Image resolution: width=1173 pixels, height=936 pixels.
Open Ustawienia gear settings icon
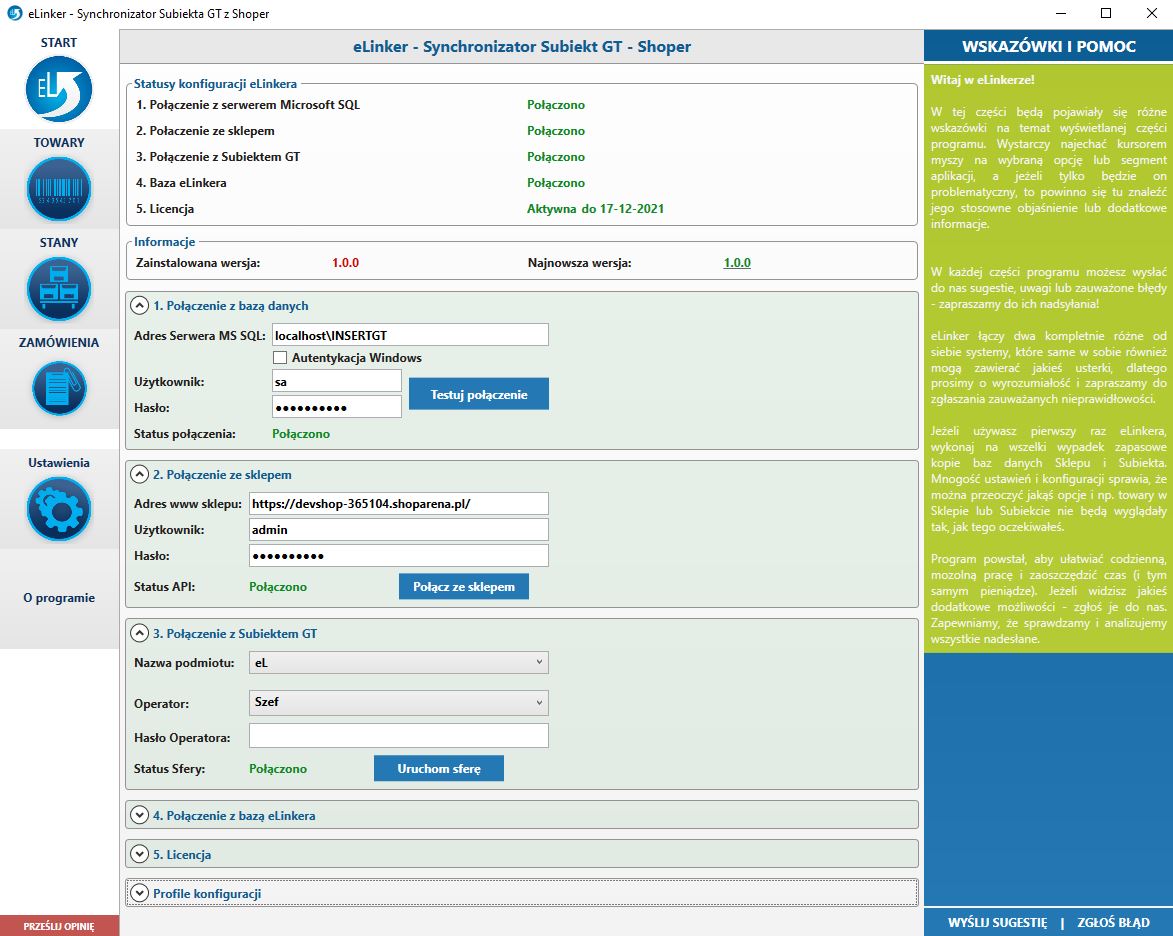[x=59, y=508]
